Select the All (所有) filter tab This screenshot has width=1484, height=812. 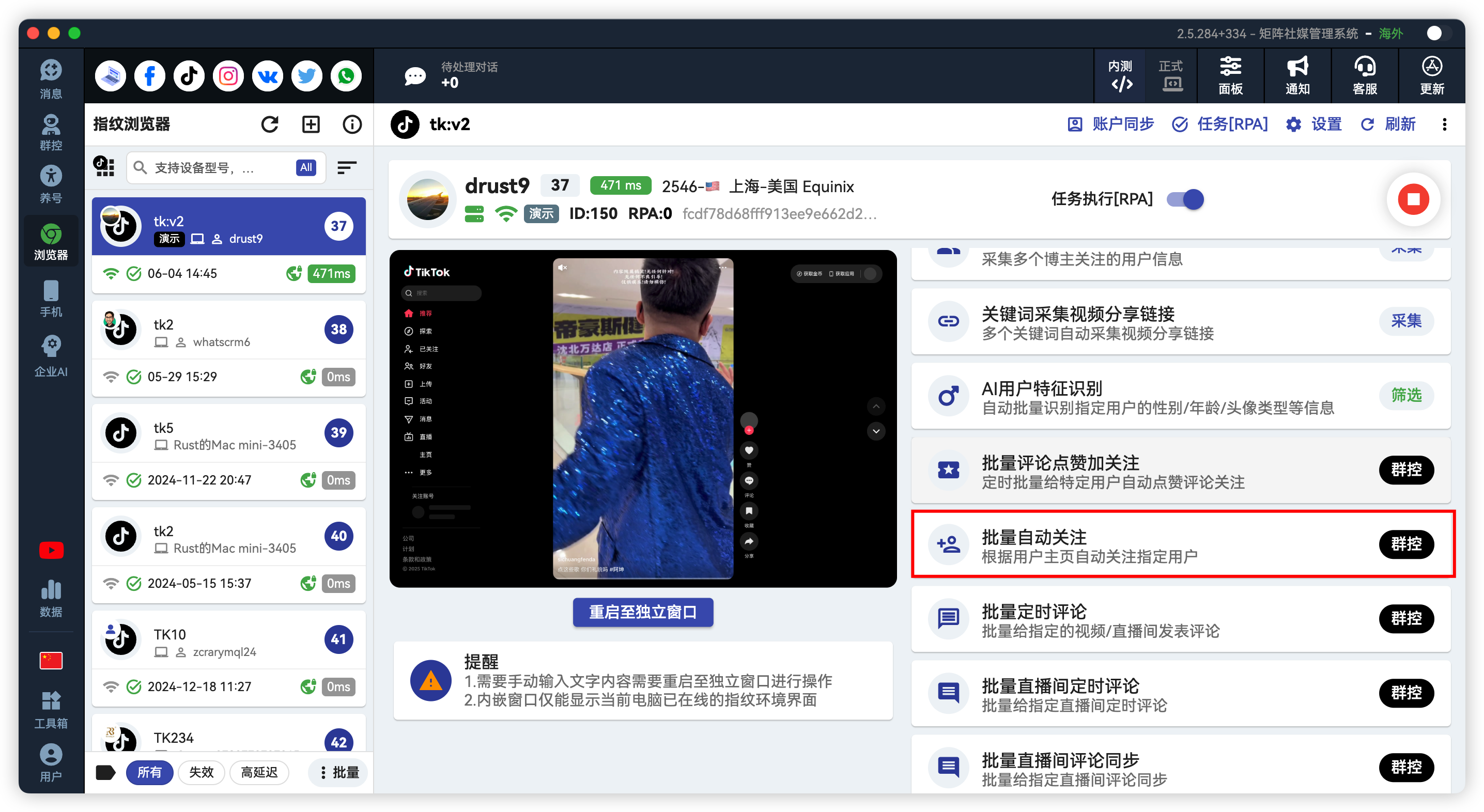[x=149, y=772]
